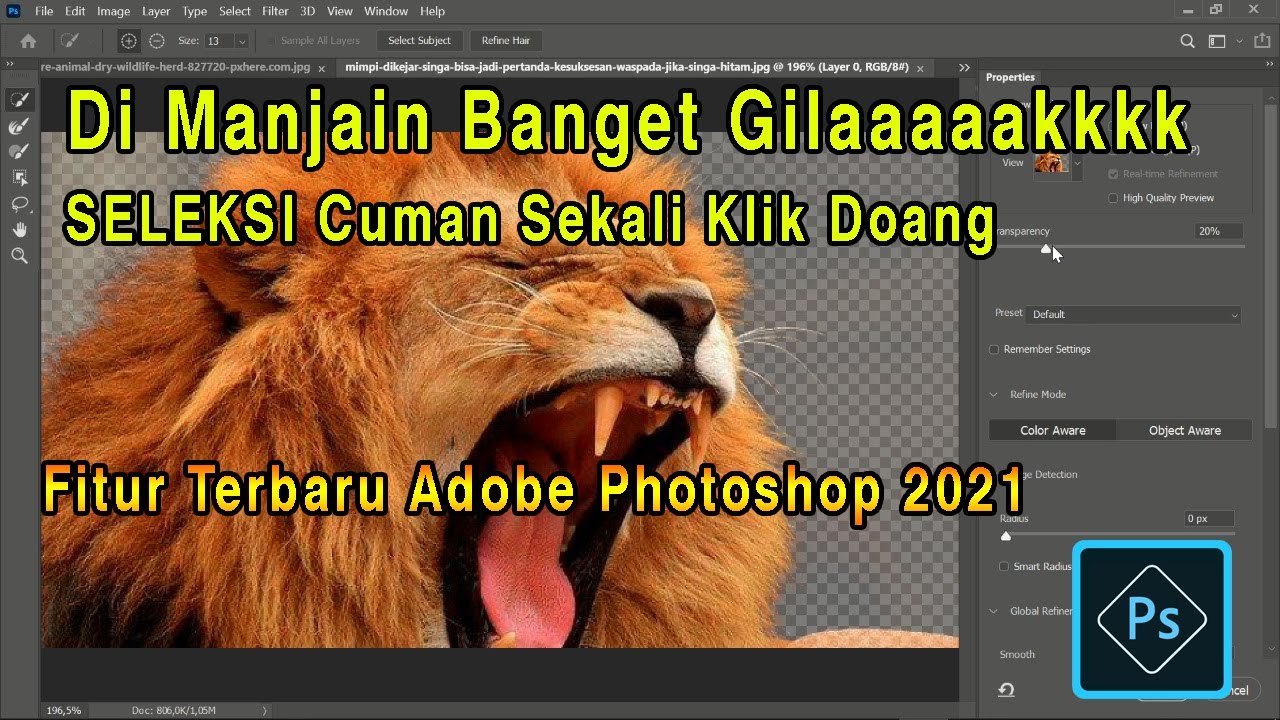The image size is (1280, 720).
Task: Open the tool preset picker brush icon
Action: pos(69,41)
